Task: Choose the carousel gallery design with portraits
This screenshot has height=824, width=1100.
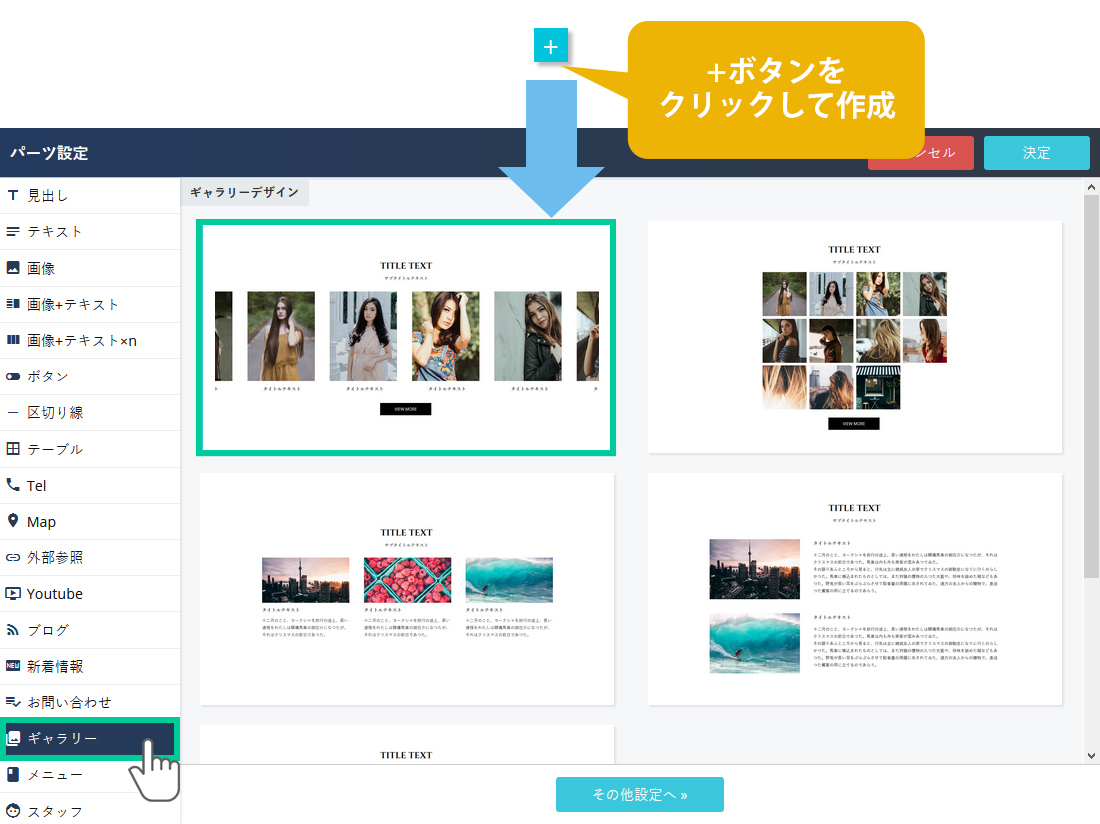Action: 406,339
